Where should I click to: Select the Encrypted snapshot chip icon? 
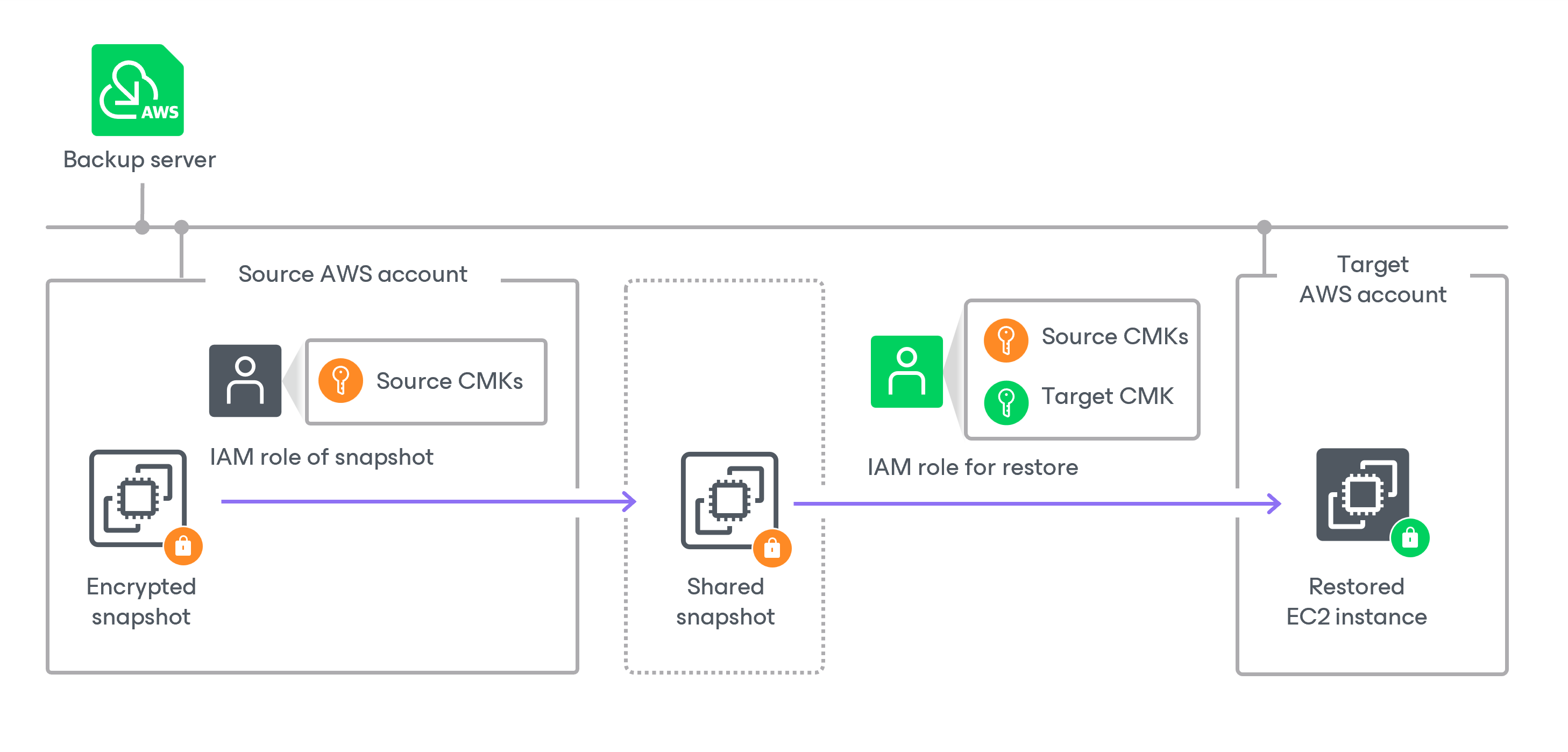click(138, 498)
